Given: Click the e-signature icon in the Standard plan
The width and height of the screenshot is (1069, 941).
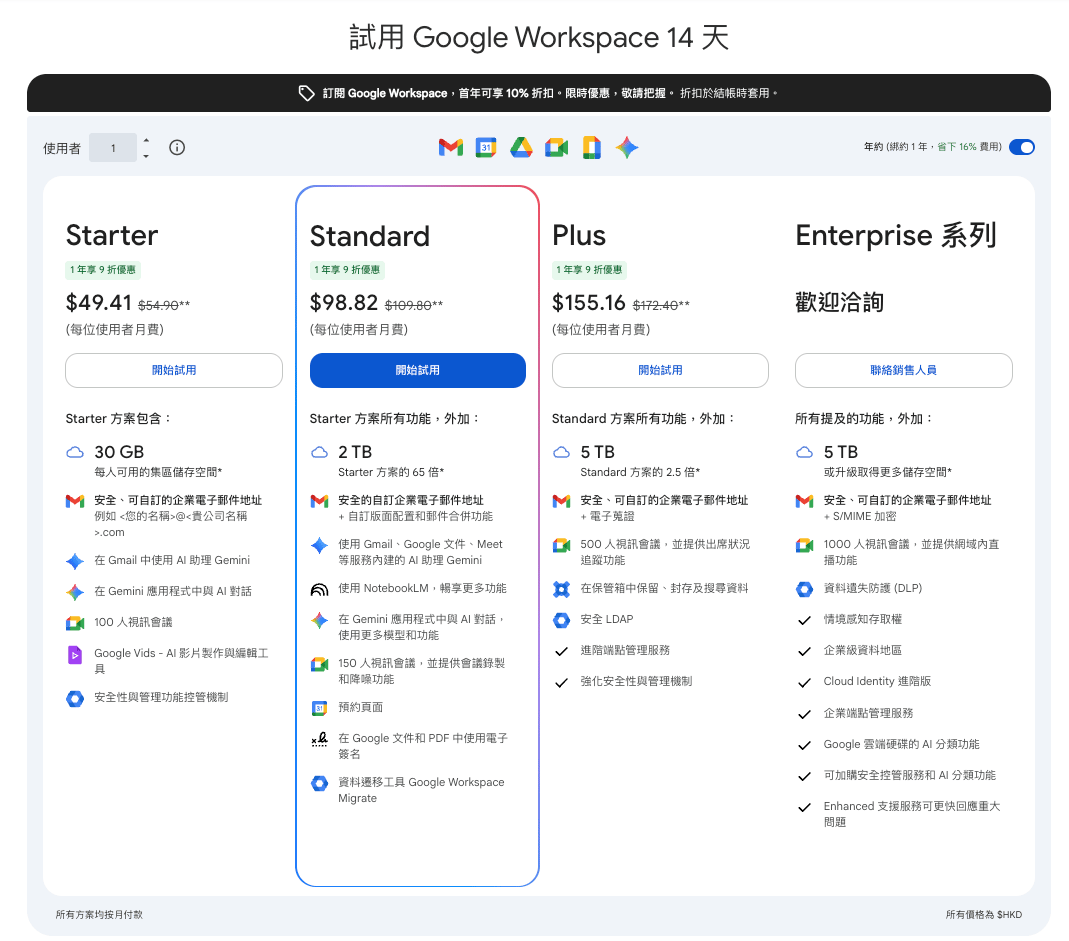Looking at the screenshot, I should [x=319, y=739].
